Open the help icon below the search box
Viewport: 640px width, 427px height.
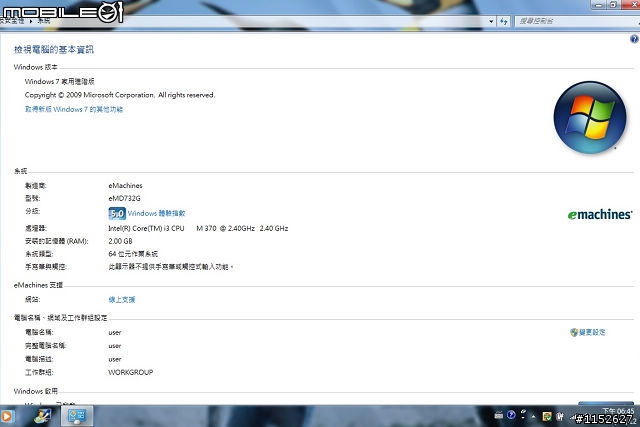(x=634, y=39)
